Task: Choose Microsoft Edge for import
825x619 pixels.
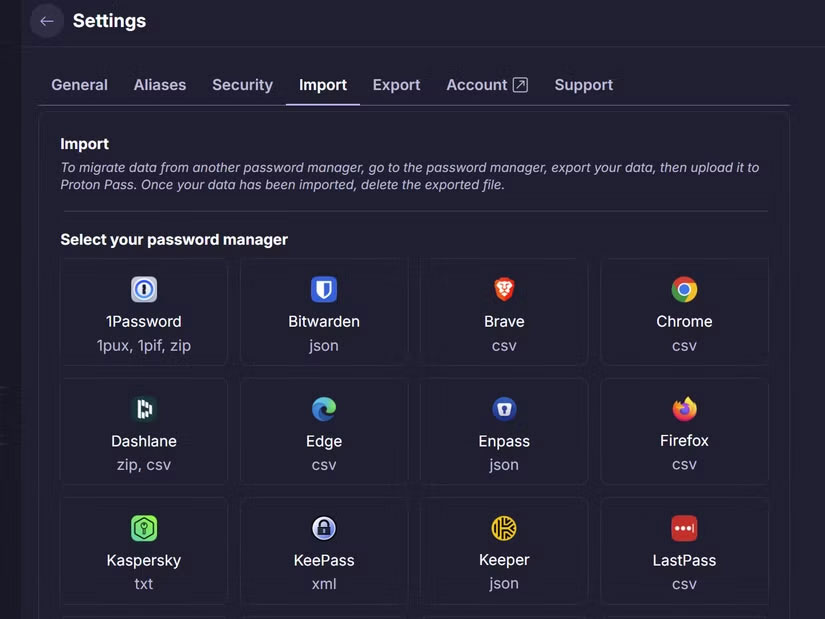Action: coord(323,431)
